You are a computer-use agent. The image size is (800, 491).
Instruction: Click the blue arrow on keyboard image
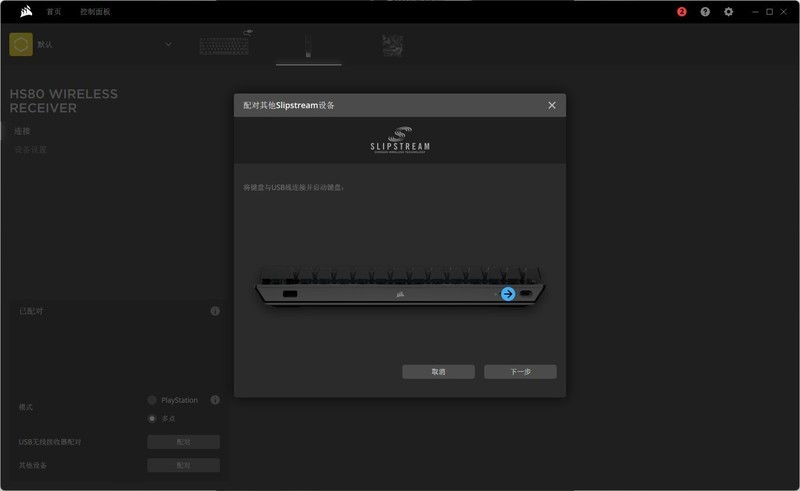(508, 294)
